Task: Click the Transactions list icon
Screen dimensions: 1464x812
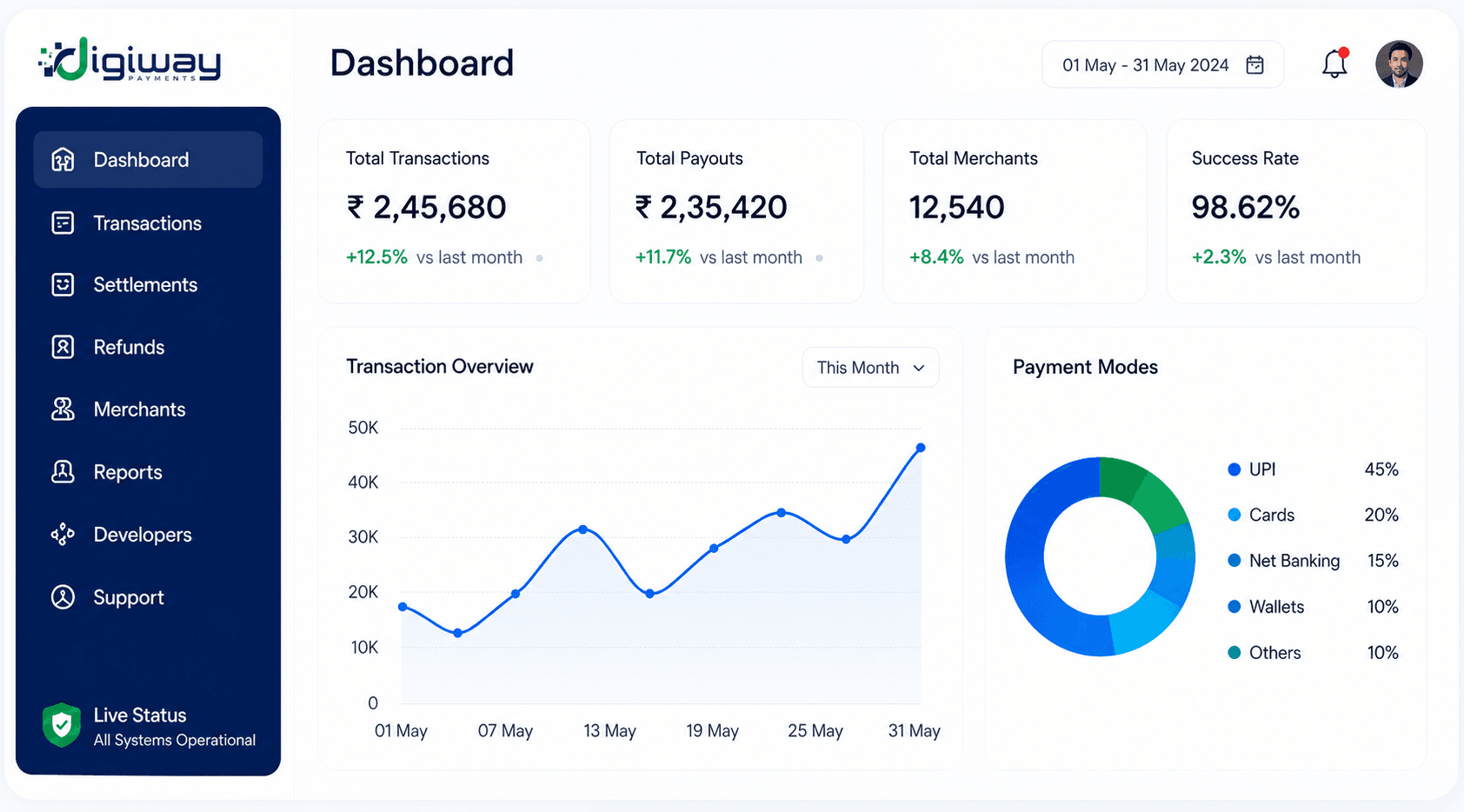Action: (x=63, y=223)
